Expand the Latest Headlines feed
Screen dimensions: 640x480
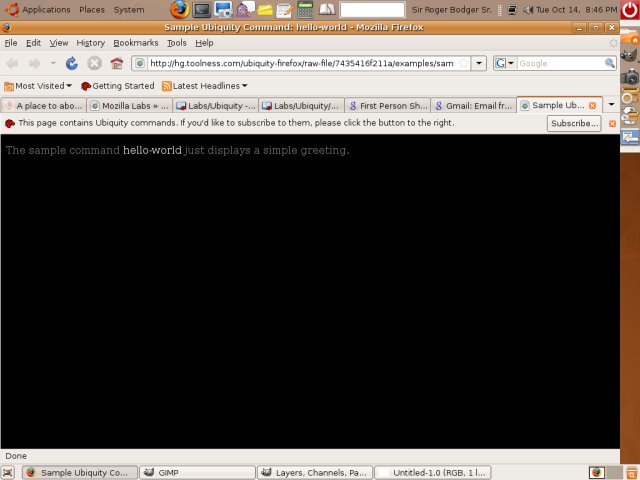pos(205,86)
